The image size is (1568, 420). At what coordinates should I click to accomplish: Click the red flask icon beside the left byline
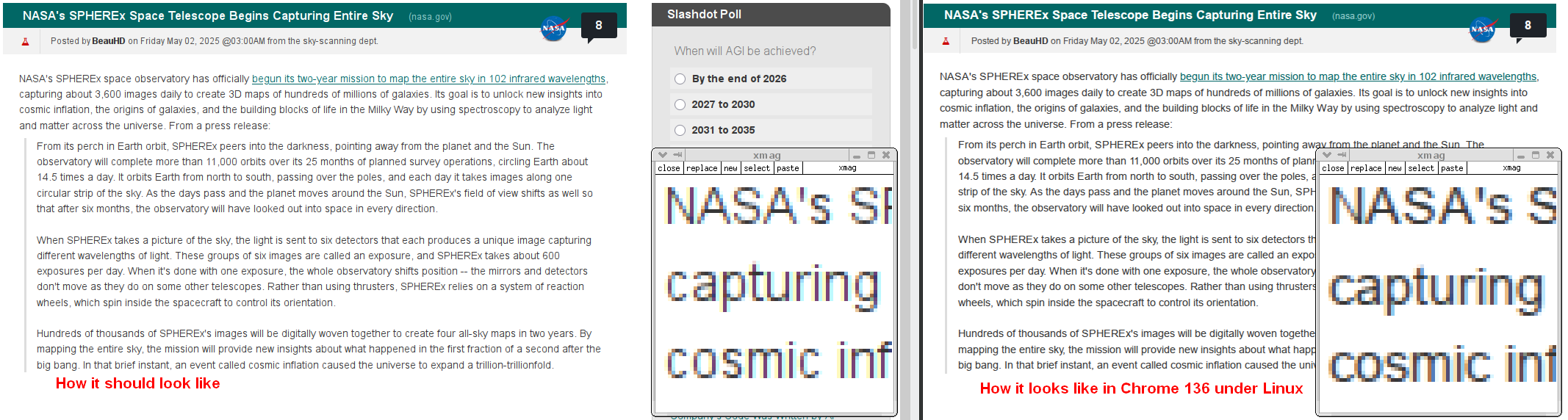(x=25, y=42)
